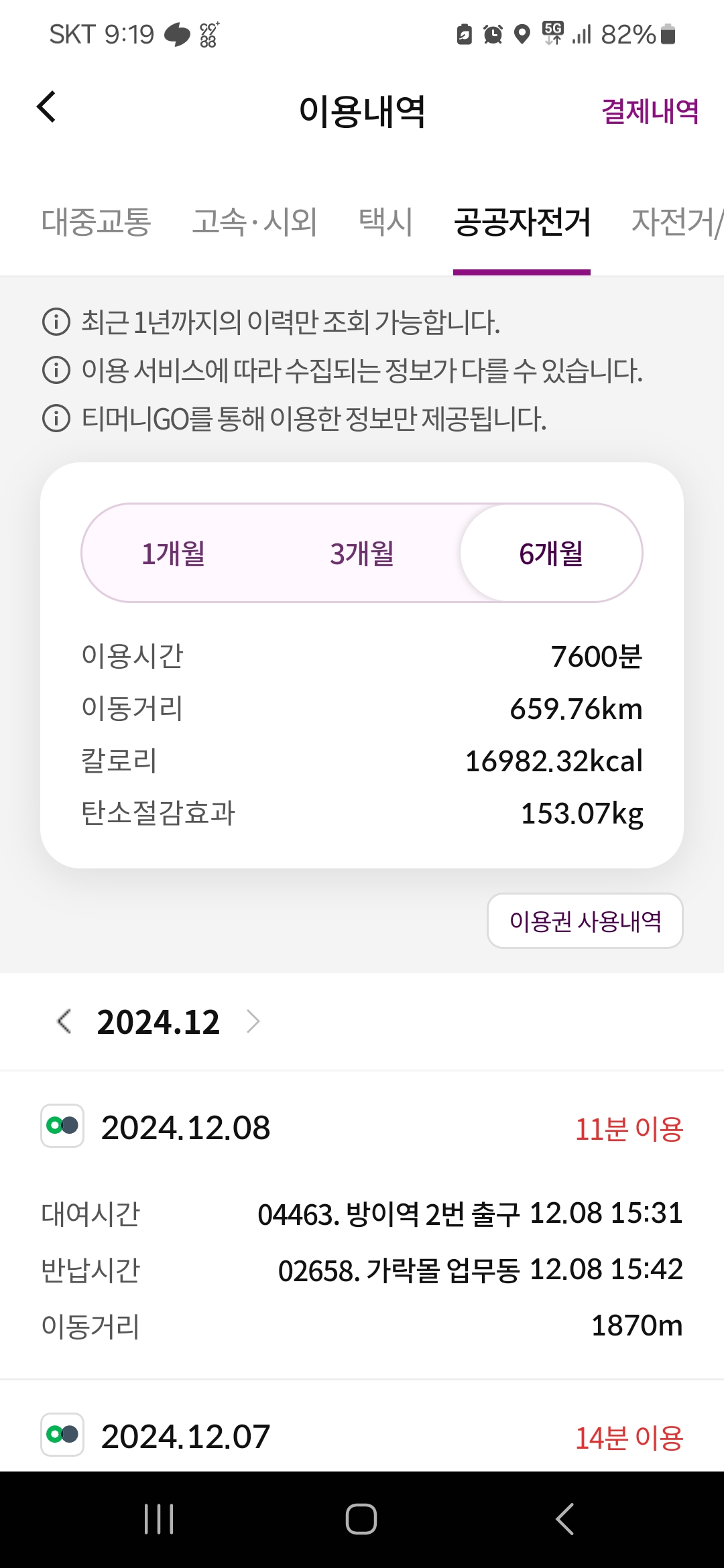724x1568 pixels.
Task: Select the 6개월 period option
Action: point(551,553)
